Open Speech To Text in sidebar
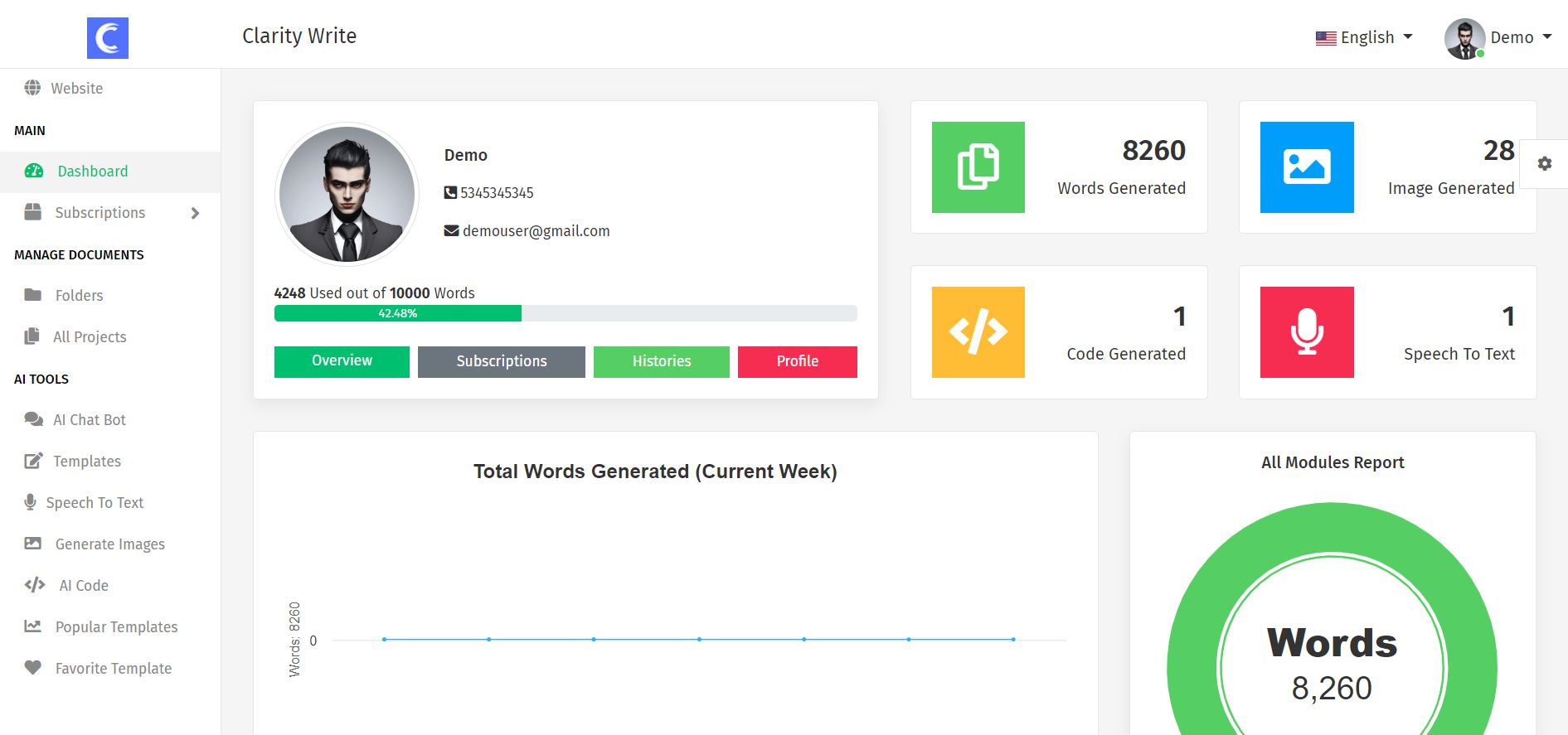This screenshot has width=1568, height=735. tap(110, 503)
